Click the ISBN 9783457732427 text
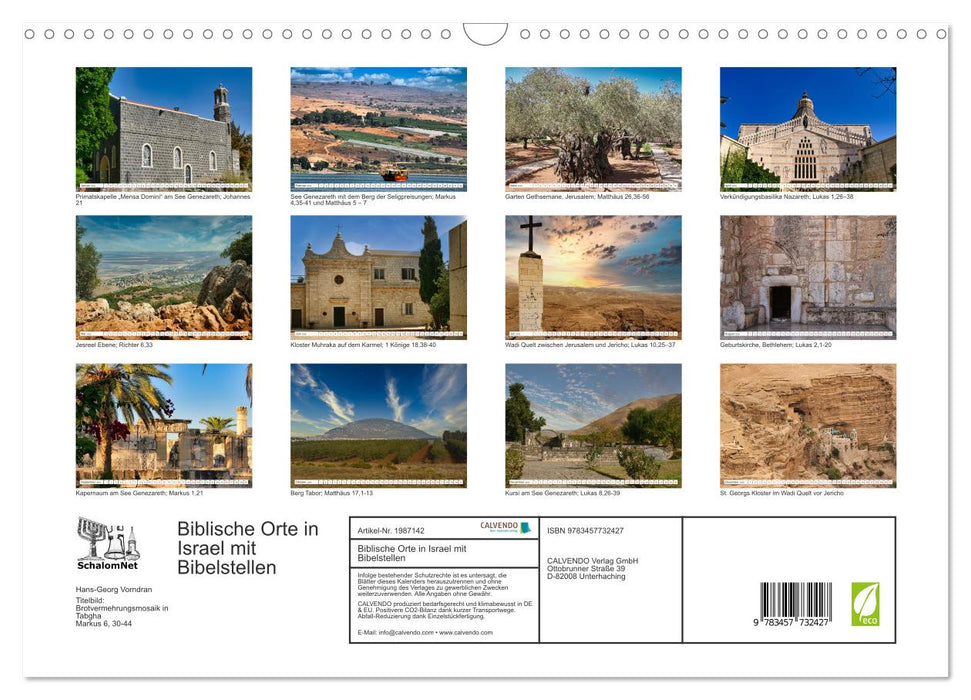The width and height of the screenshot is (971, 700). click(x=585, y=530)
